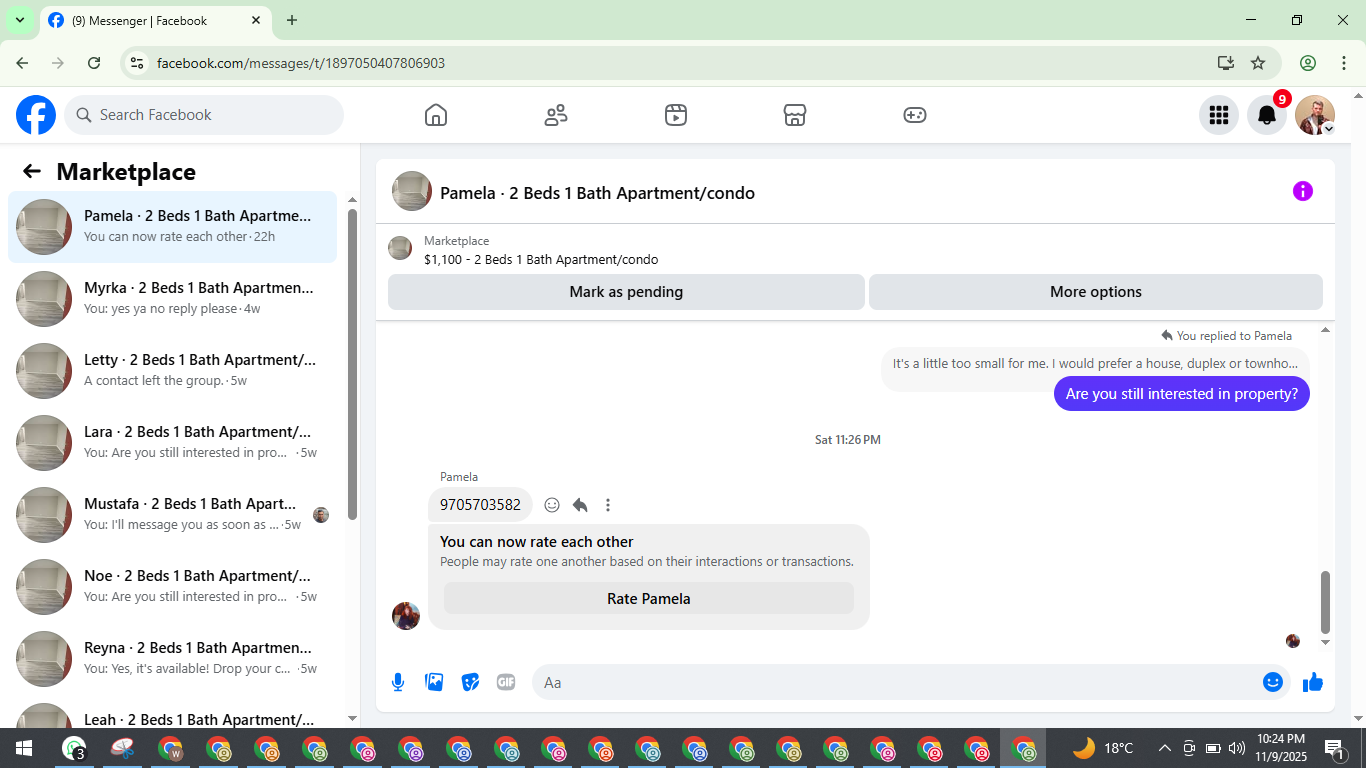Viewport: 1366px width, 768px height.
Task: Open Reyna conversation in the list
Action: click(172, 659)
